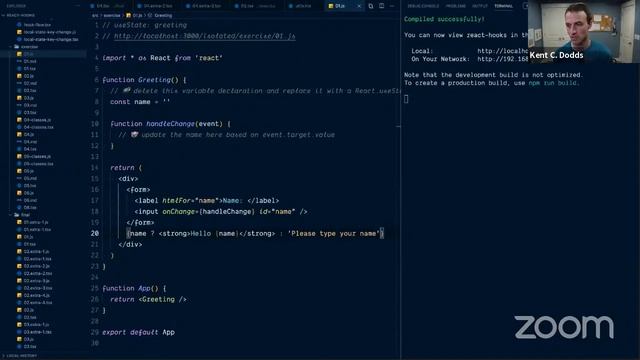Image resolution: width=640 pixels, height=360 pixels.
Task: Open 03-classes.js in the explorer
Action: coord(37,120)
